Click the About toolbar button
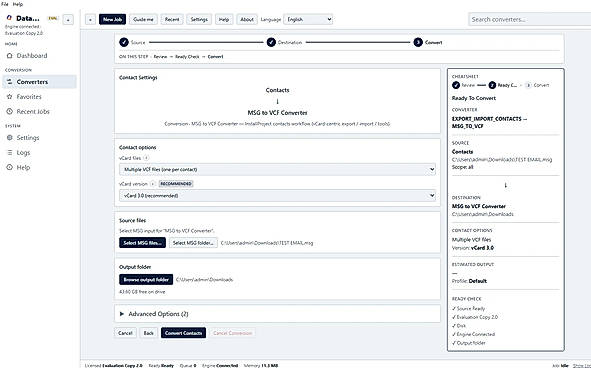 point(247,20)
